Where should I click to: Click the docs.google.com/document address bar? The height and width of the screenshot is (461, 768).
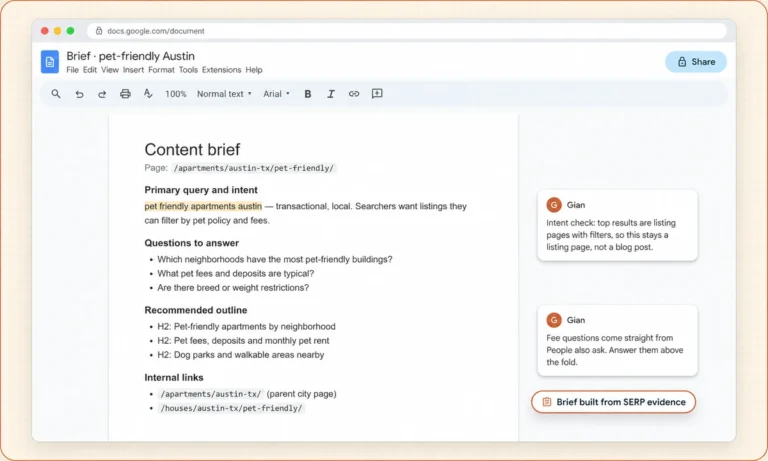coord(407,31)
